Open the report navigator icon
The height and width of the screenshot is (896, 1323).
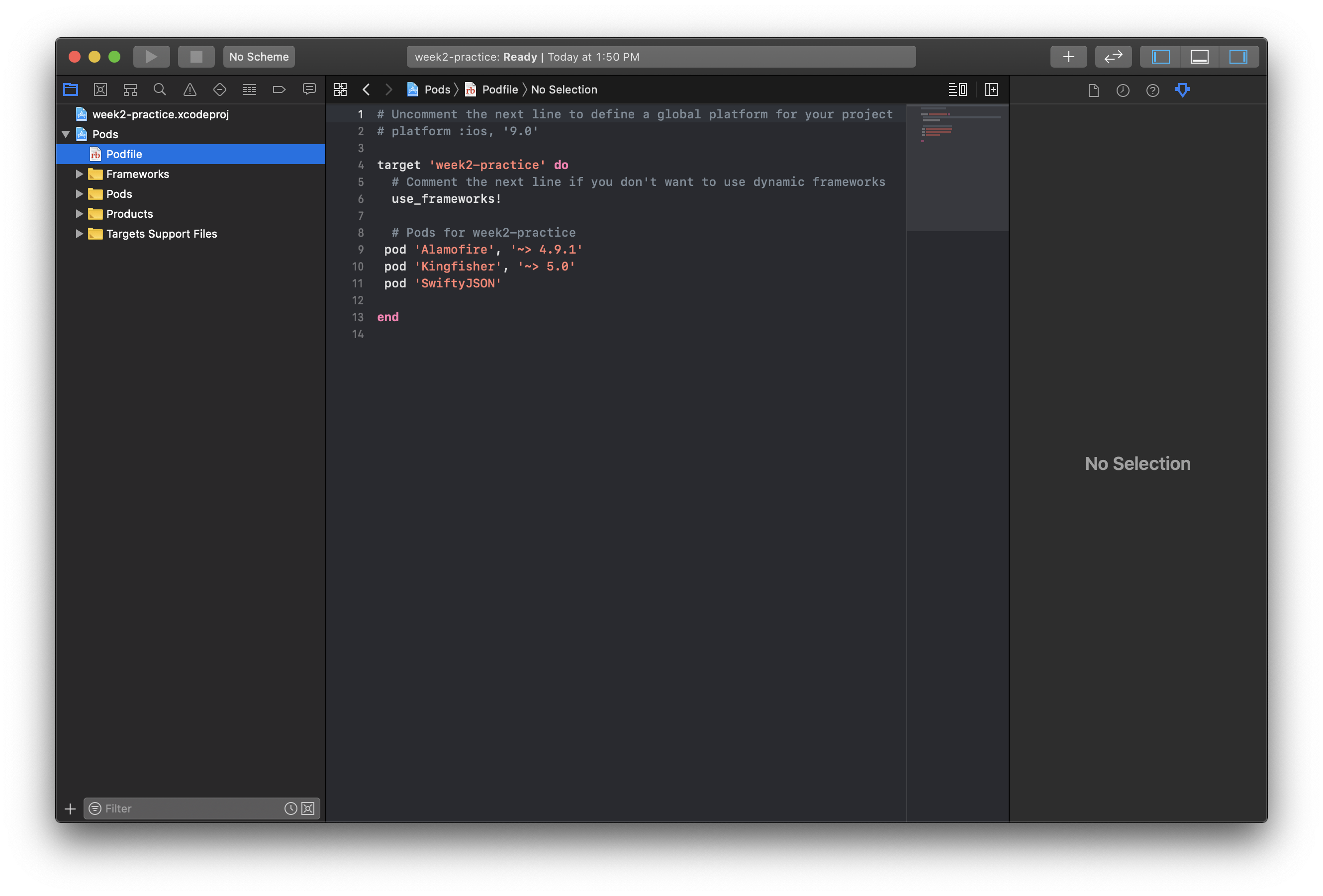tap(309, 90)
